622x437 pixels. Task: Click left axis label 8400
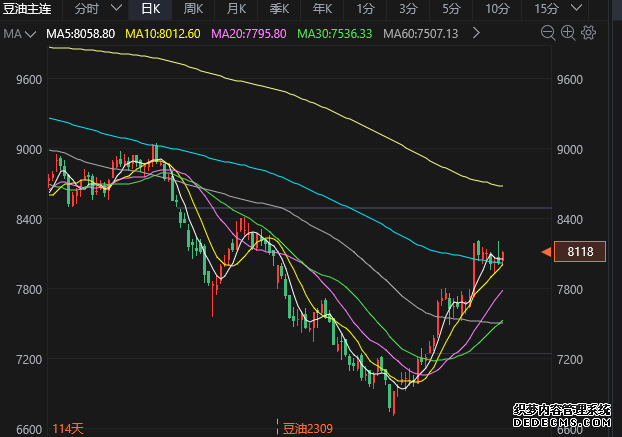(x=29, y=219)
